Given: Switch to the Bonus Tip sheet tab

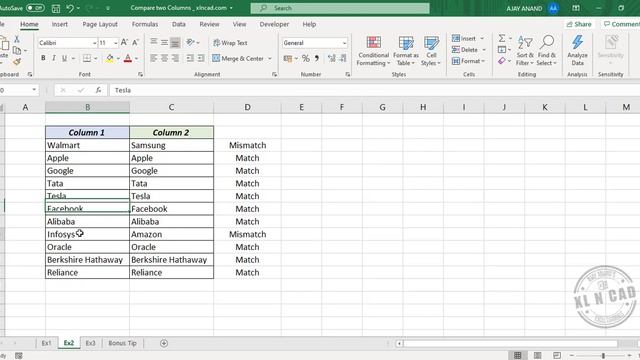Looking at the screenshot, I should [122, 343].
